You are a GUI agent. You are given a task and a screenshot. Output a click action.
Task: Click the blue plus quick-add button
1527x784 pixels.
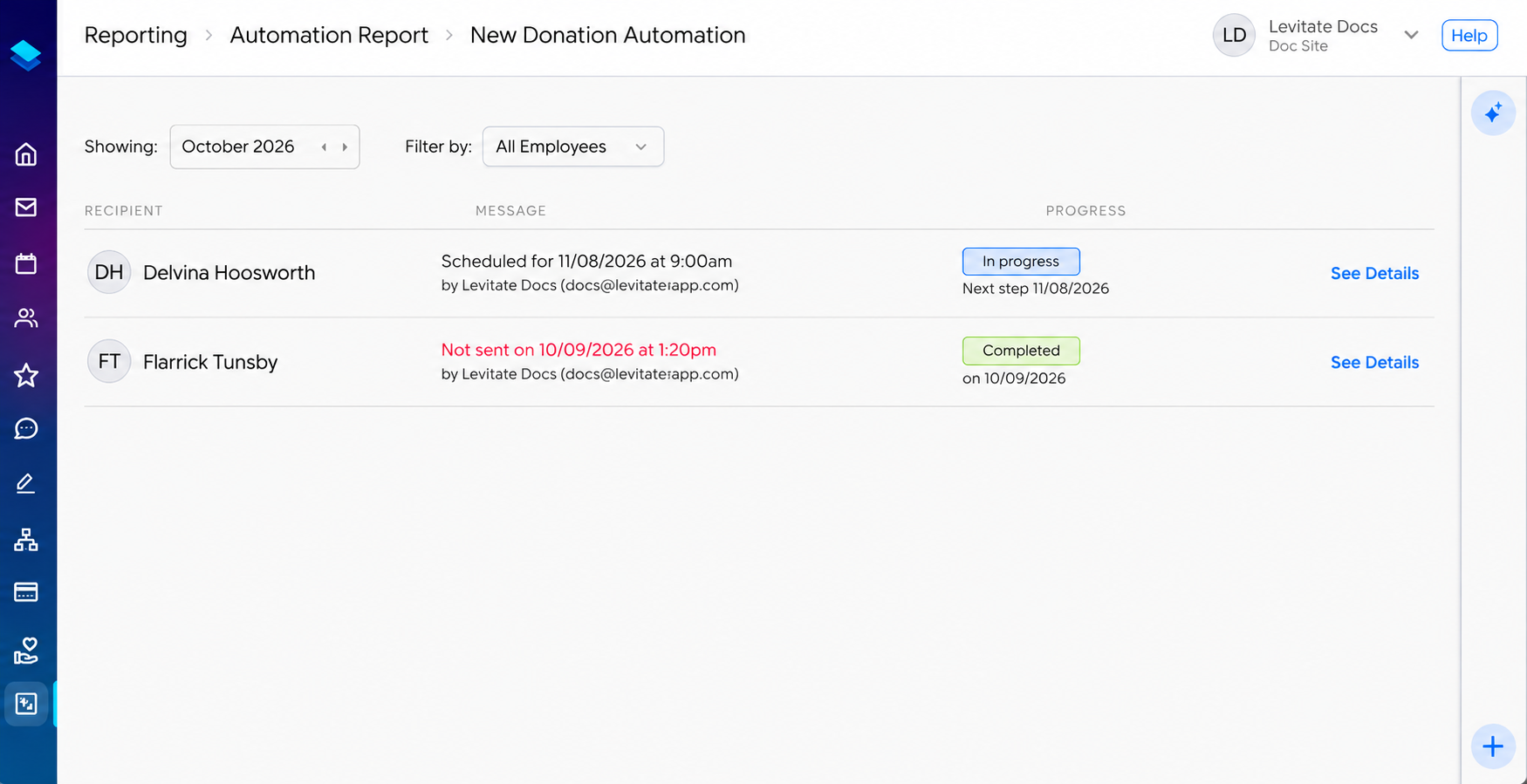(x=1493, y=747)
